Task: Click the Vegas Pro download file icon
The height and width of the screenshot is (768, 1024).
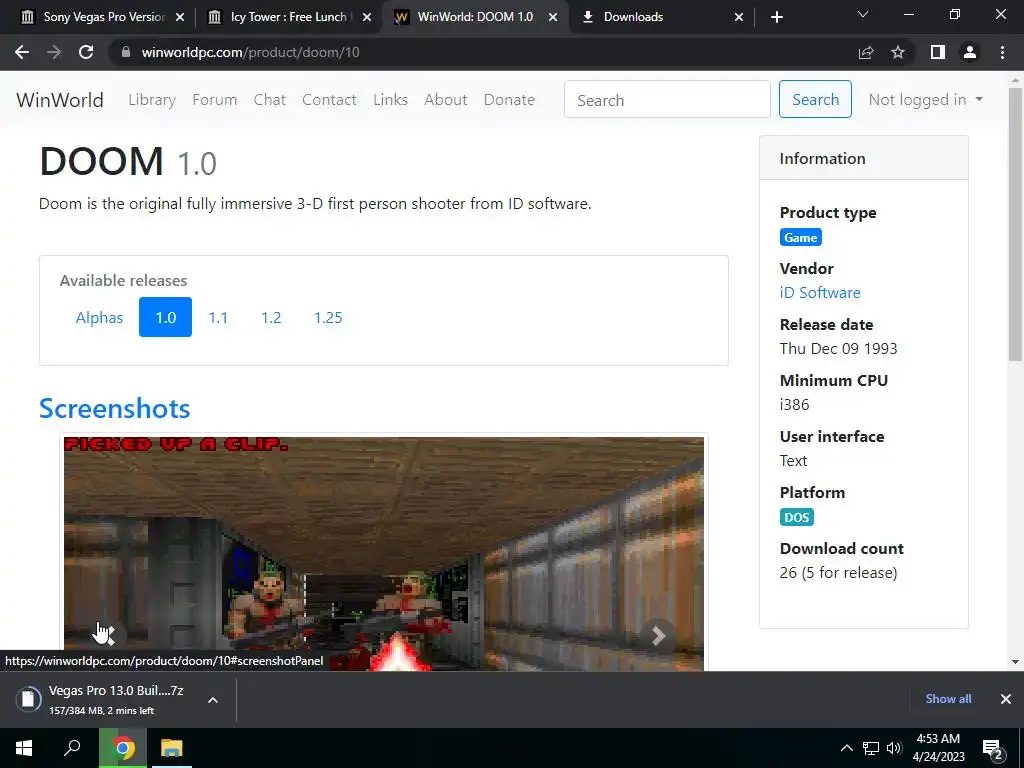Action: [28, 699]
